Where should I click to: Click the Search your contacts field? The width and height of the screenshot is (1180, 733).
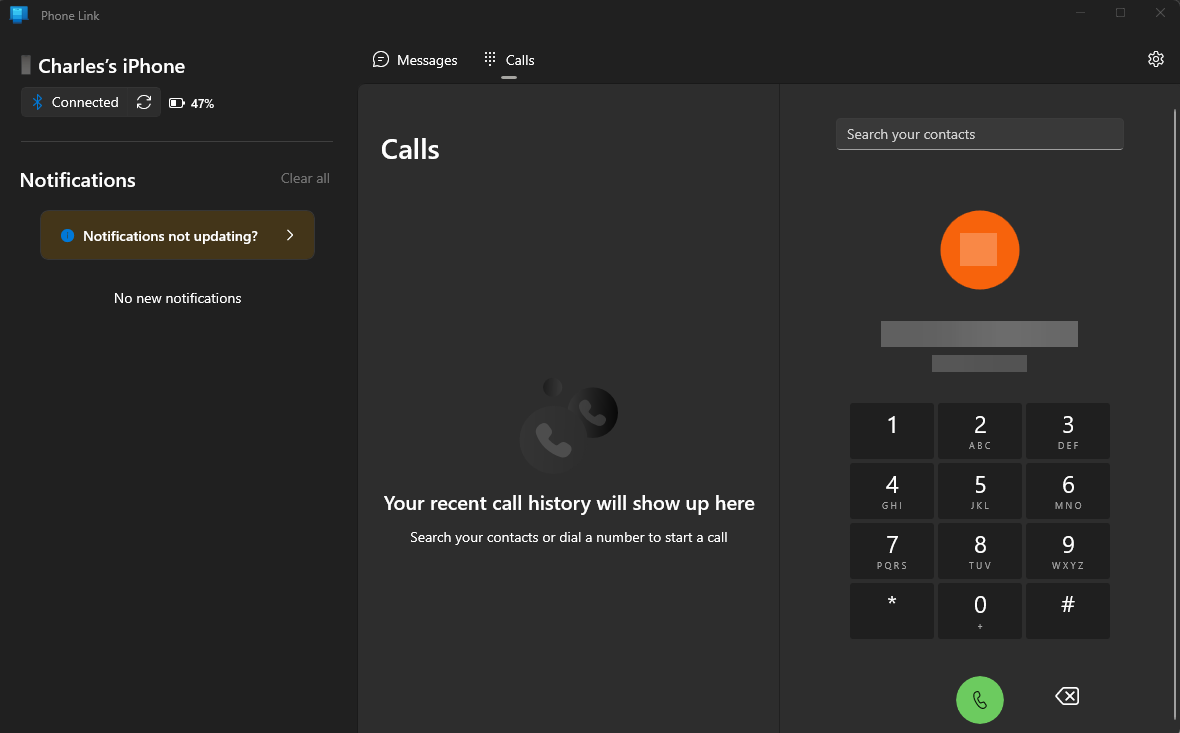pyautogui.click(x=979, y=134)
